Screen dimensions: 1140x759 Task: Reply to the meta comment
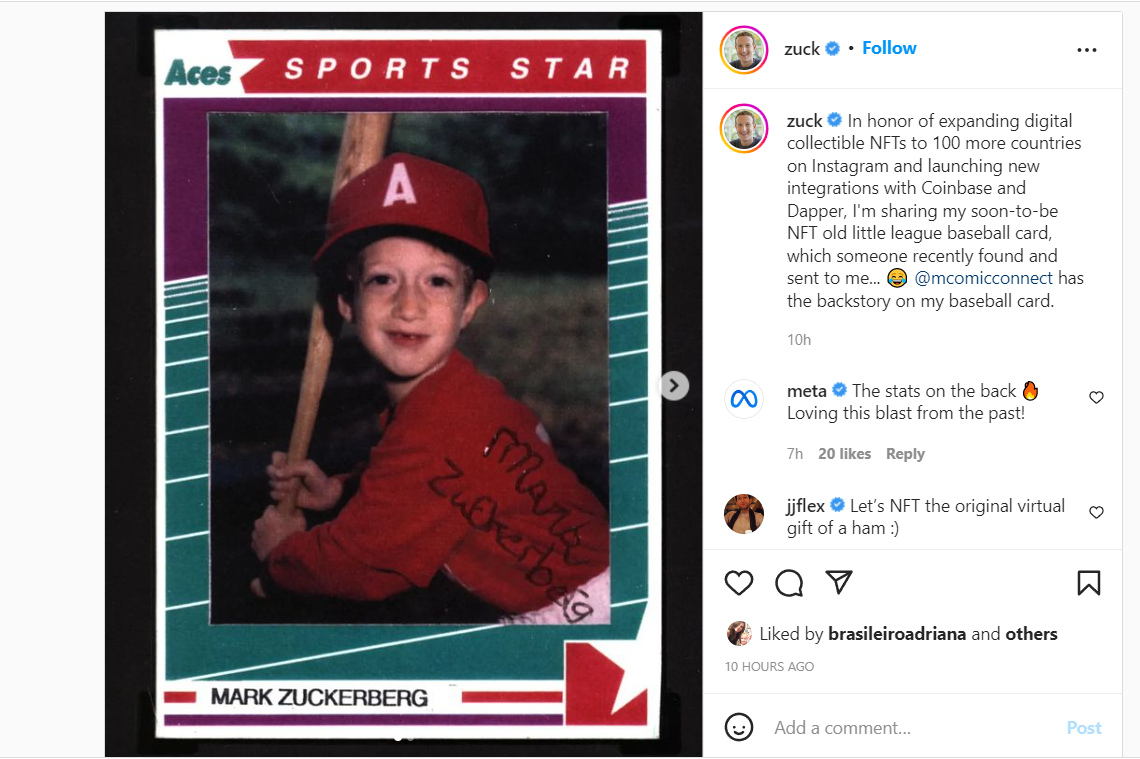pos(905,454)
